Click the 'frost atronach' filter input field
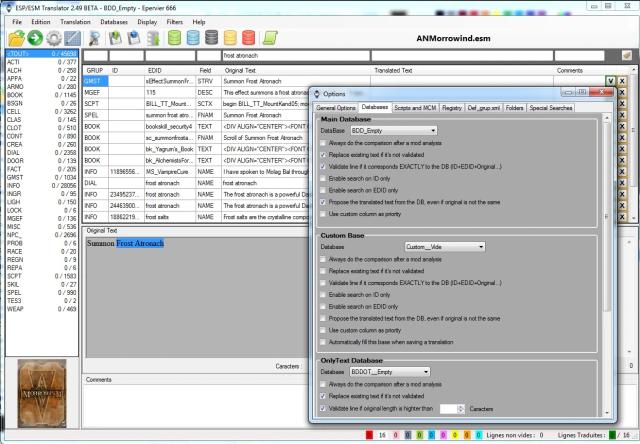The height and width of the screenshot is (444, 640). [296, 56]
